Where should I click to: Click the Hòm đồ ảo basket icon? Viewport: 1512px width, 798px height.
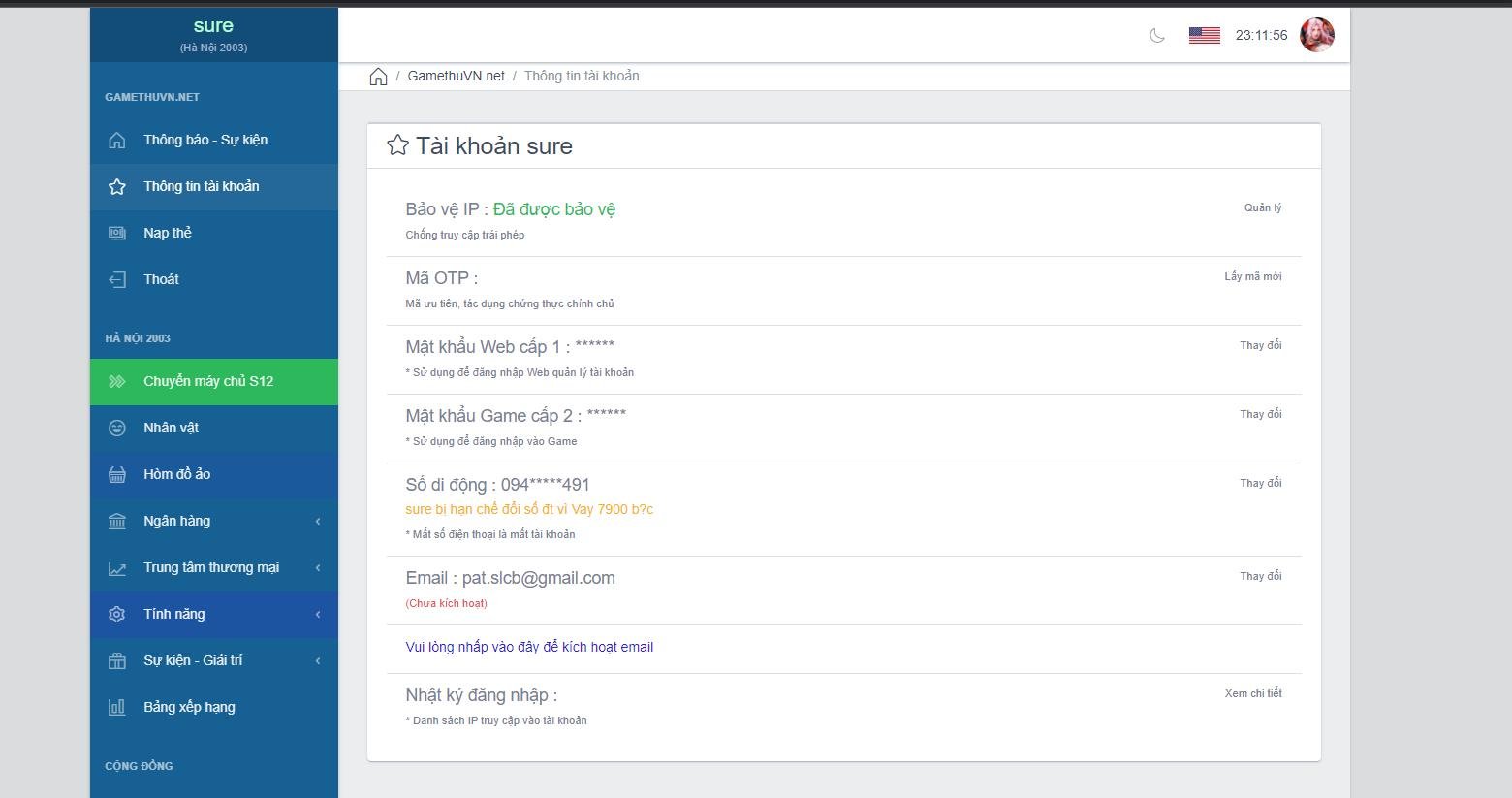tap(117, 474)
